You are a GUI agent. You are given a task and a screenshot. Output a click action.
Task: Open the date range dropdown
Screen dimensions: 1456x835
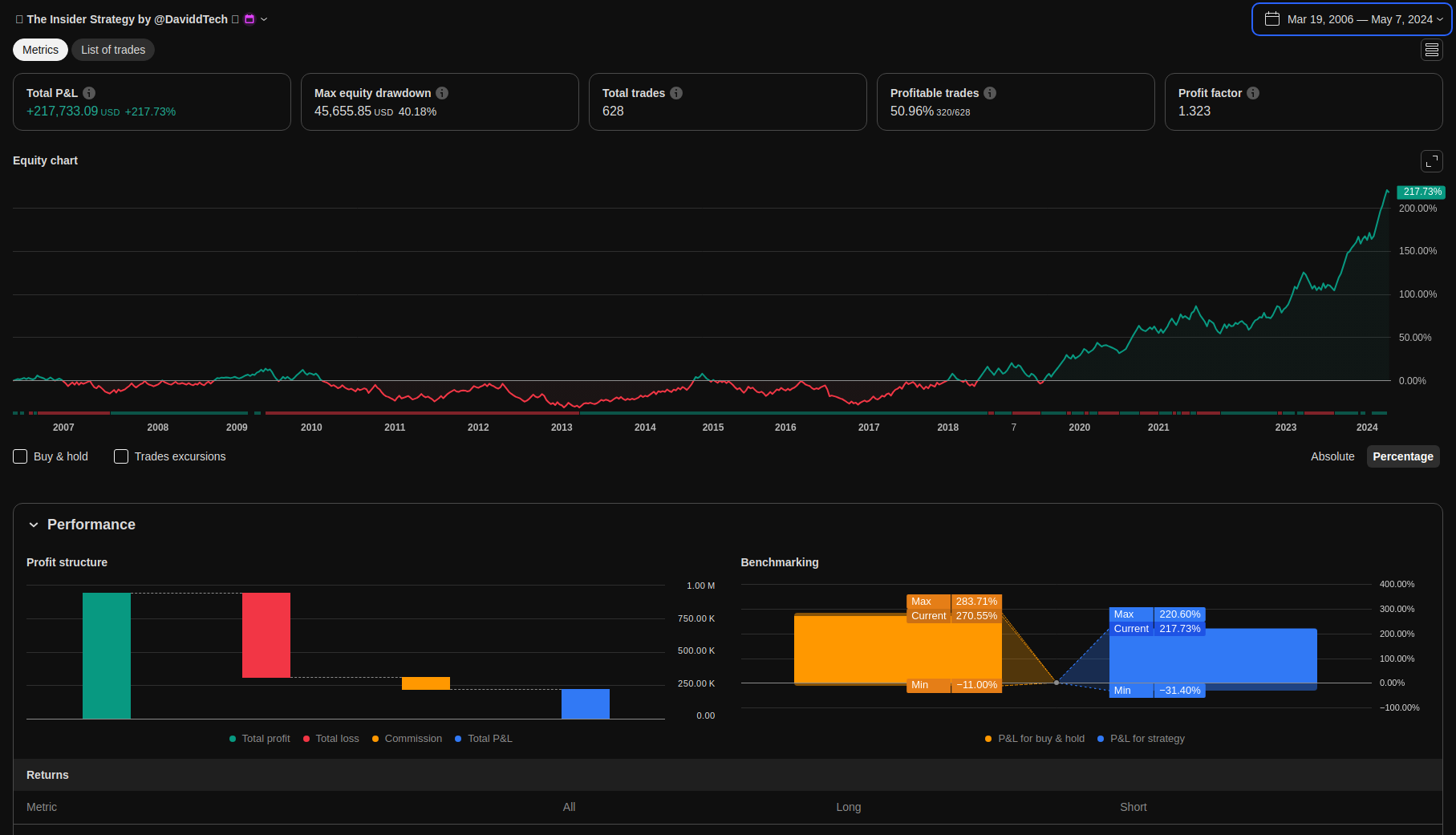point(1352,19)
